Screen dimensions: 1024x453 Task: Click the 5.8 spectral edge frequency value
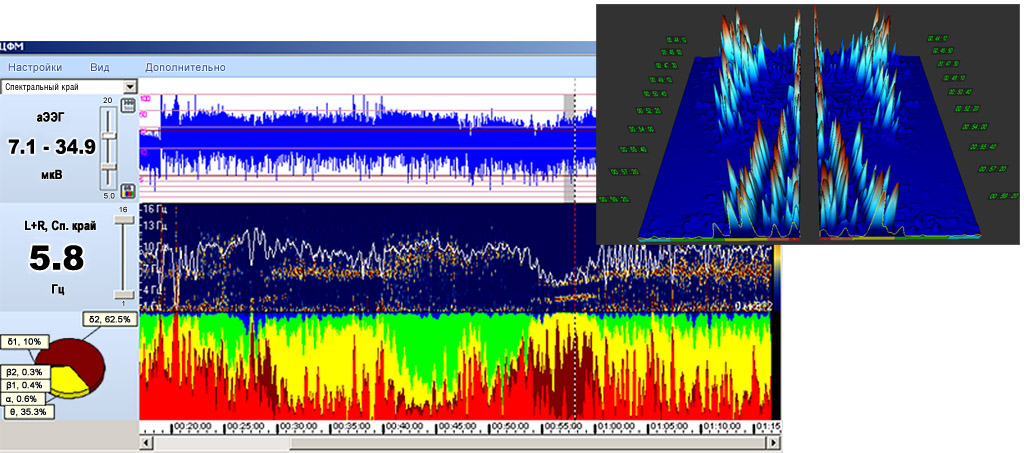coord(56,258)
